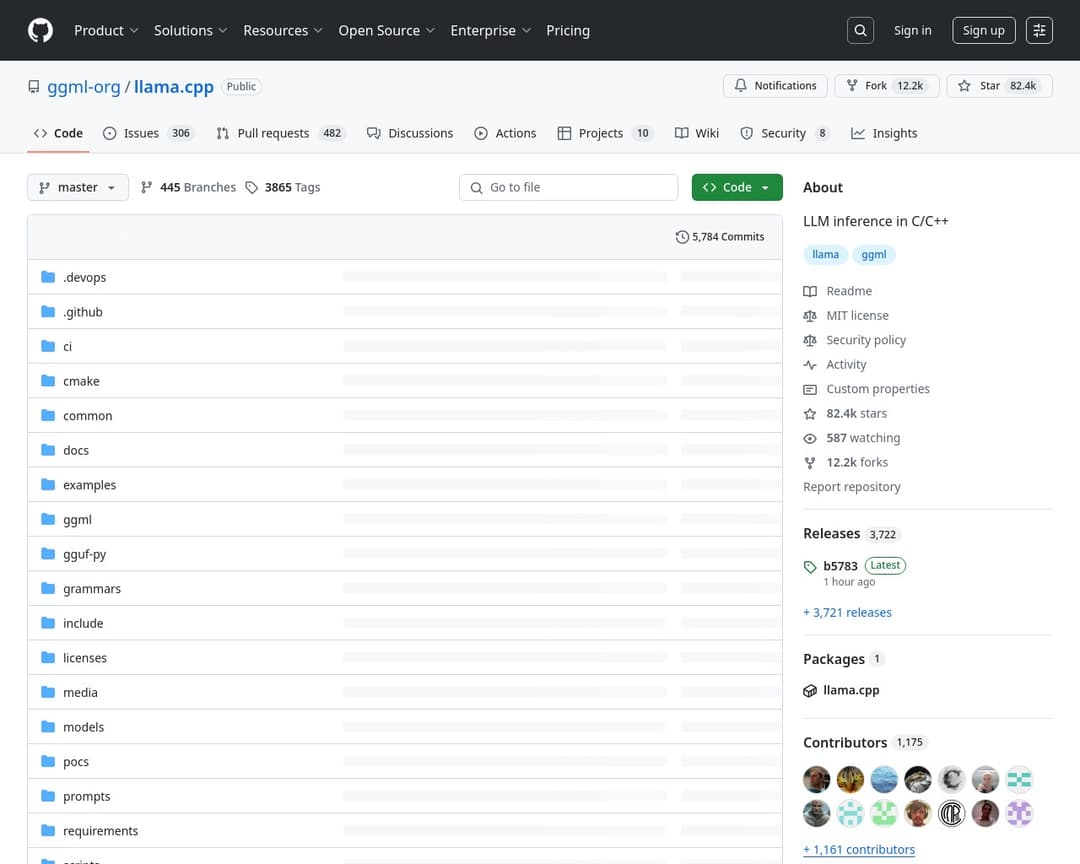Viewport: 1080px width, 864px height.
Task: Open the requirements folder
Action: point(101,831)
